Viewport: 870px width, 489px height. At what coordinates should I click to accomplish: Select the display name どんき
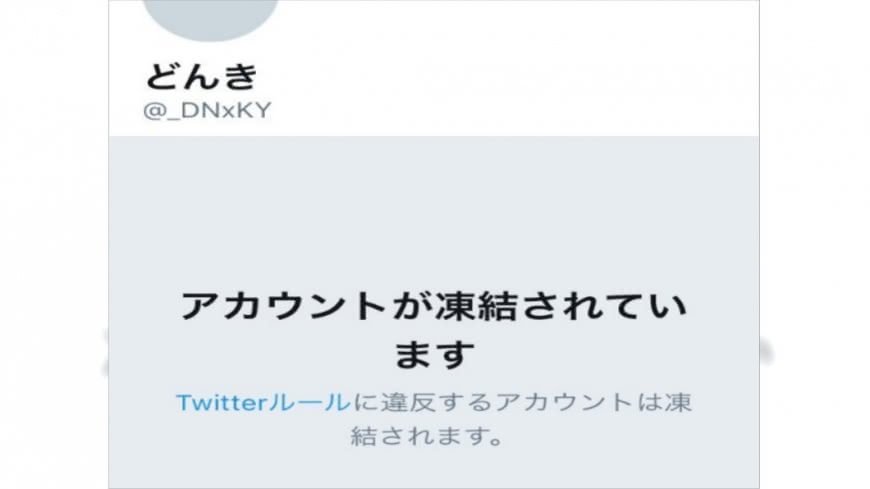202,76
